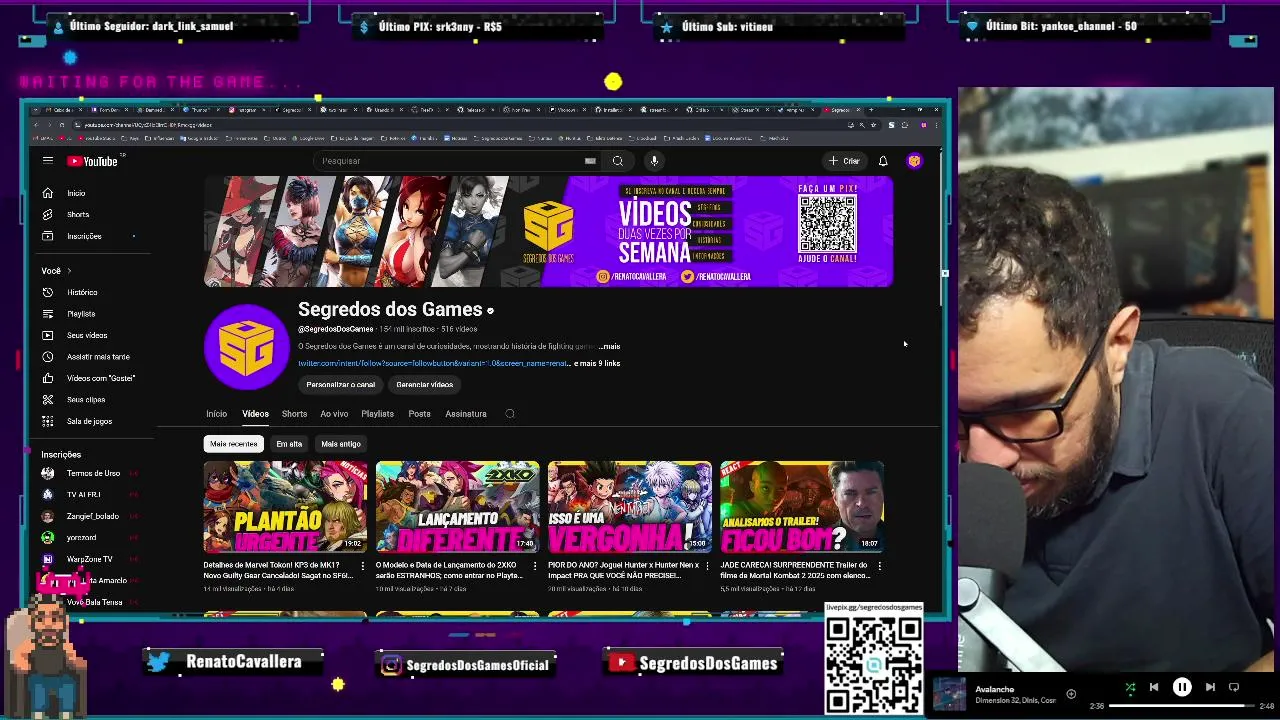Viewport: 1280px width, 720px height.
Task: Toggle repeat in the music player
Action: click(x=1234, y=687)
